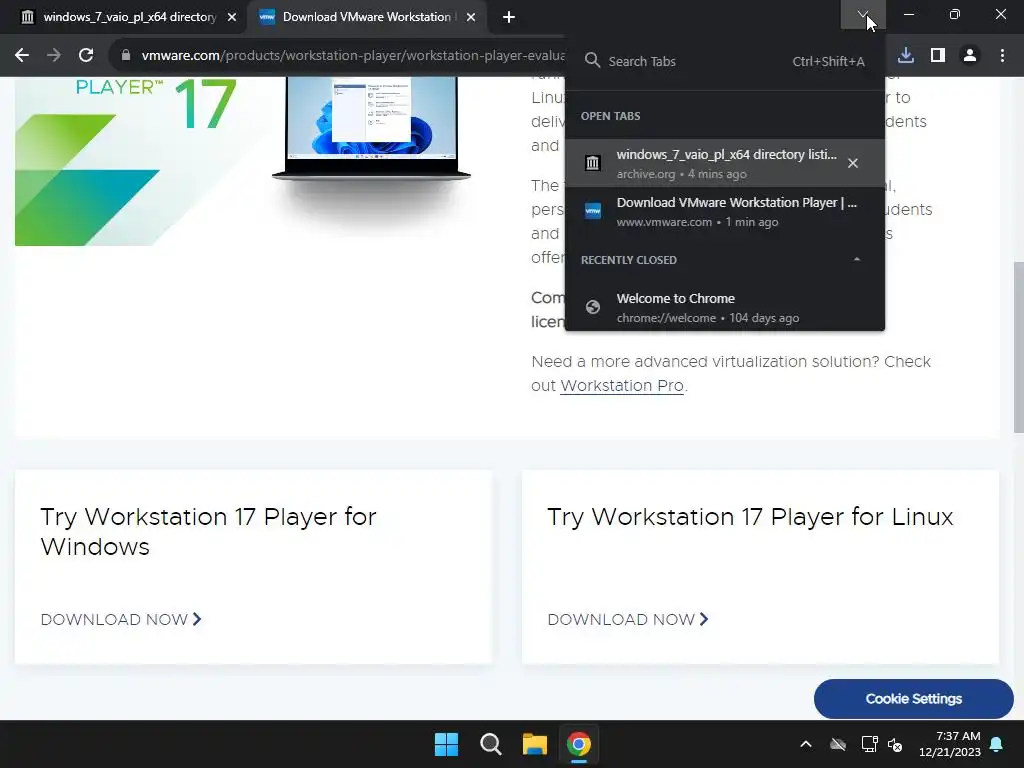1024x768 pixels.
Task: Click the 'Try Workstation 17 Player for Windows' heading
Action: [x=208, y=532]
